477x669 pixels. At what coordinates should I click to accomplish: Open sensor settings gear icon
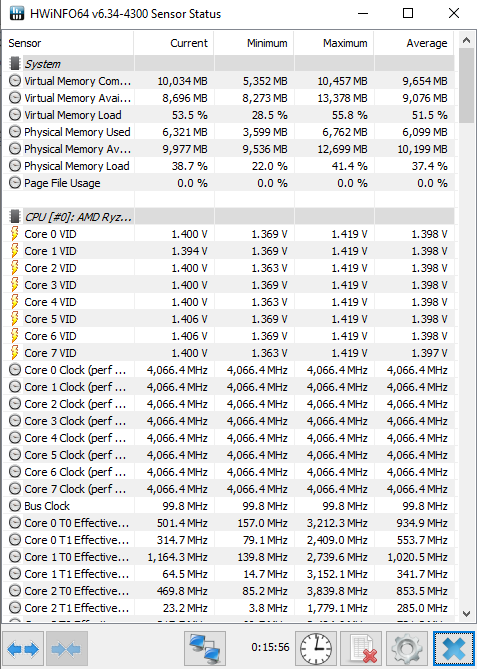click(x=407, y=649)
